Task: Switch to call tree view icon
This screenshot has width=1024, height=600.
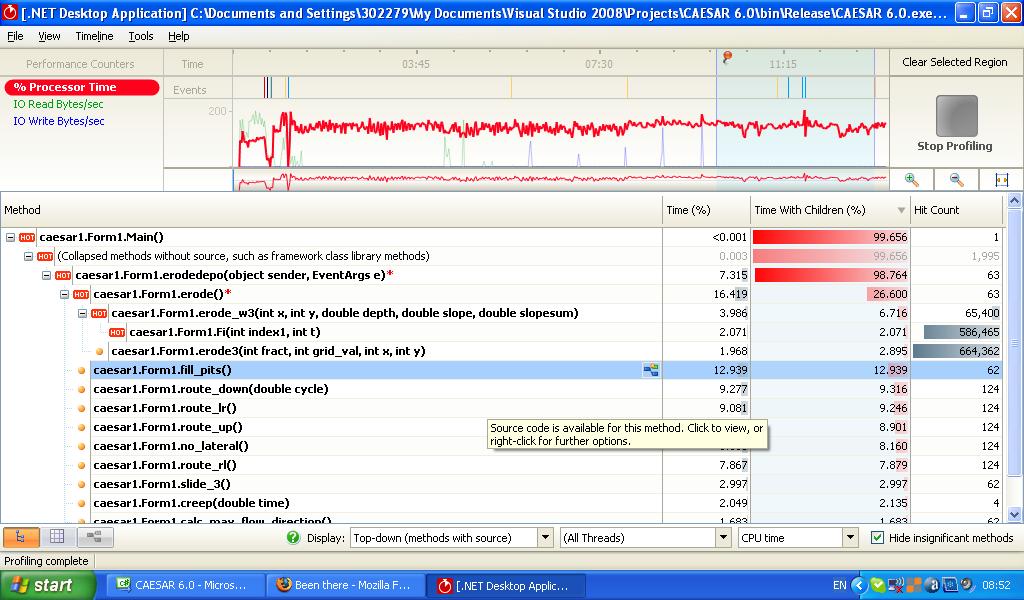Action: [21, 537]
